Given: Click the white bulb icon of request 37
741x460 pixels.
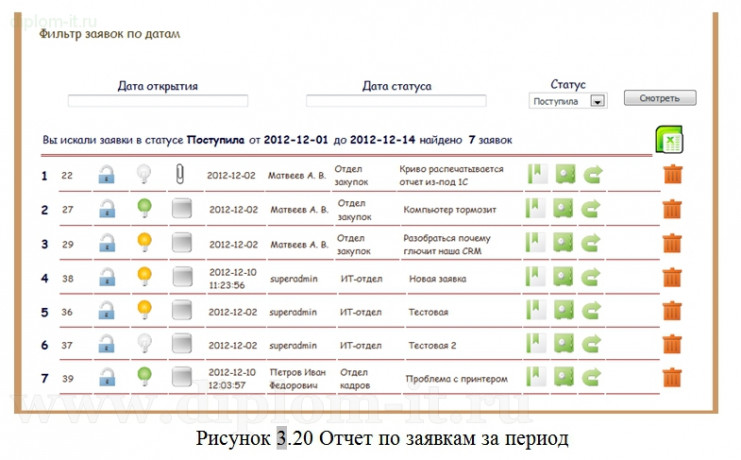Looking at the screenshot, I should click(144, 343).
